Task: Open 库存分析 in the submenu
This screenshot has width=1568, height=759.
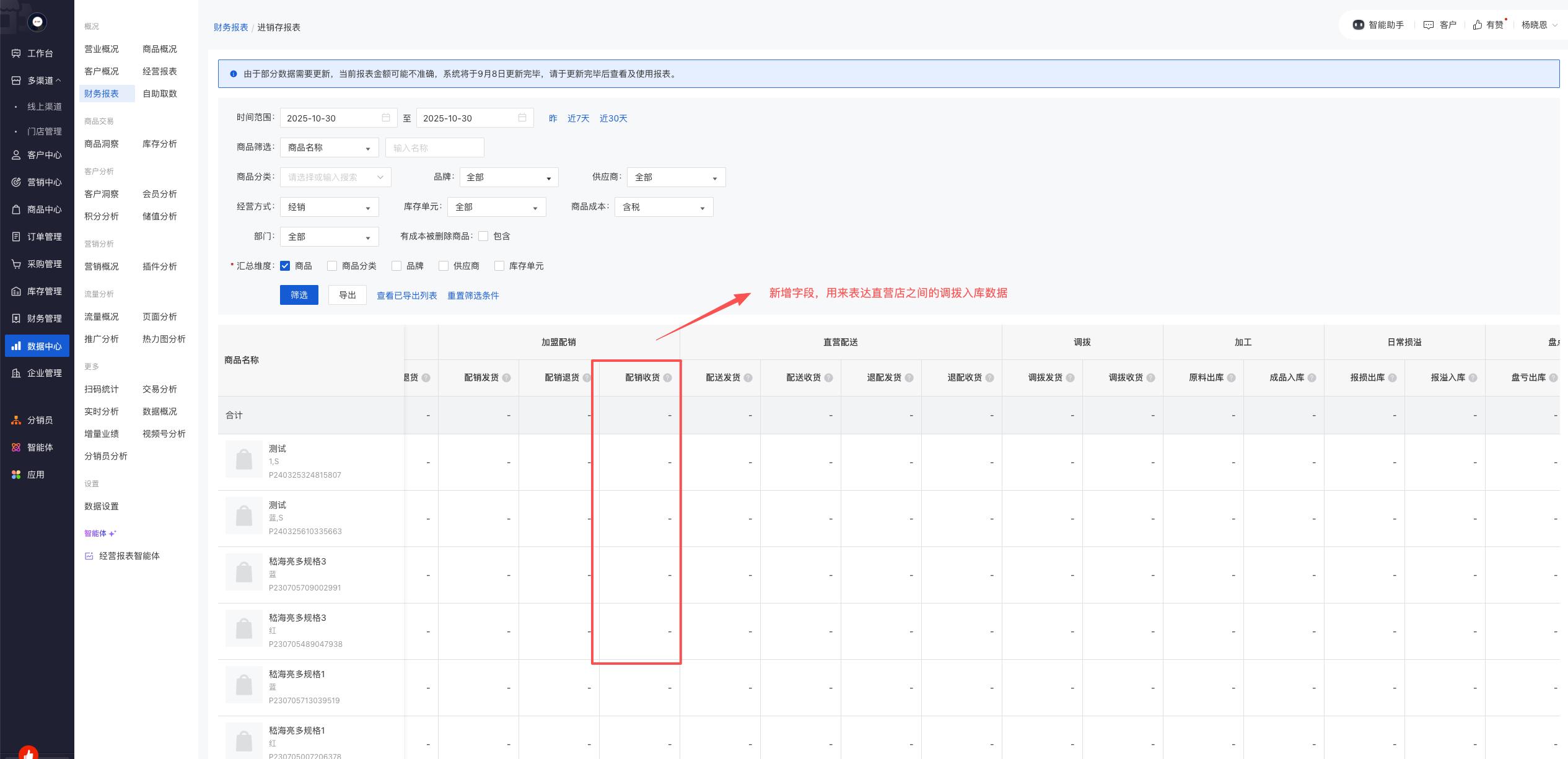Action: click(160, 144)
